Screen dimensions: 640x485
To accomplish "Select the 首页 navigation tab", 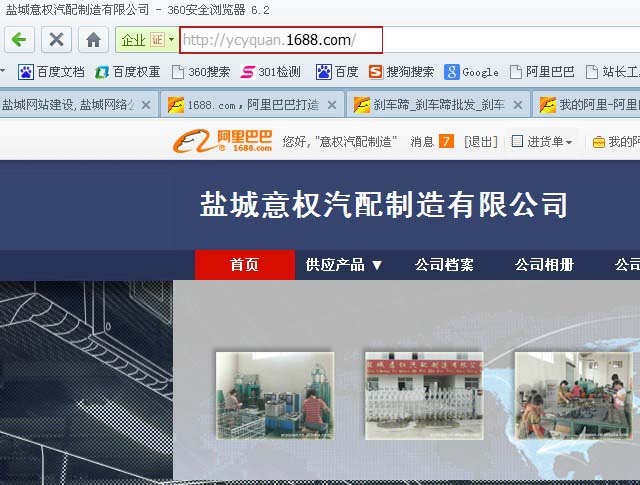I will [244, 265].
